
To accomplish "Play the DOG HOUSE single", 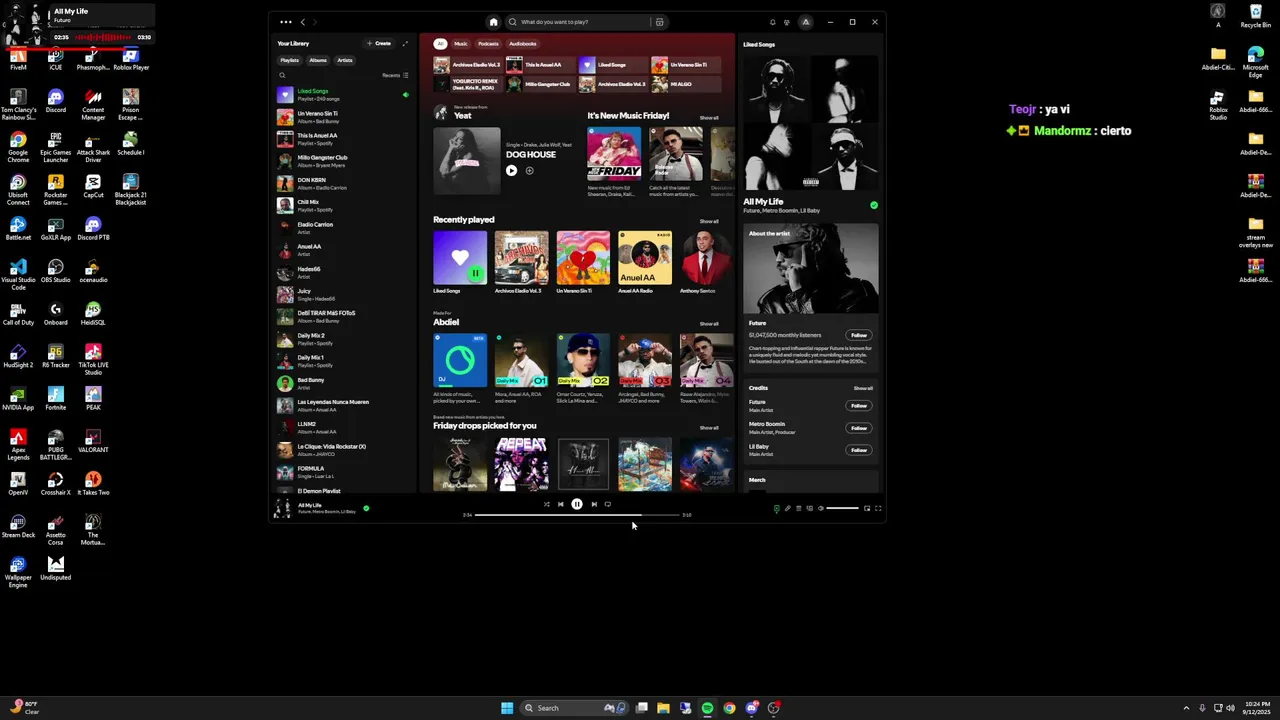I will (x=512, y=171).
